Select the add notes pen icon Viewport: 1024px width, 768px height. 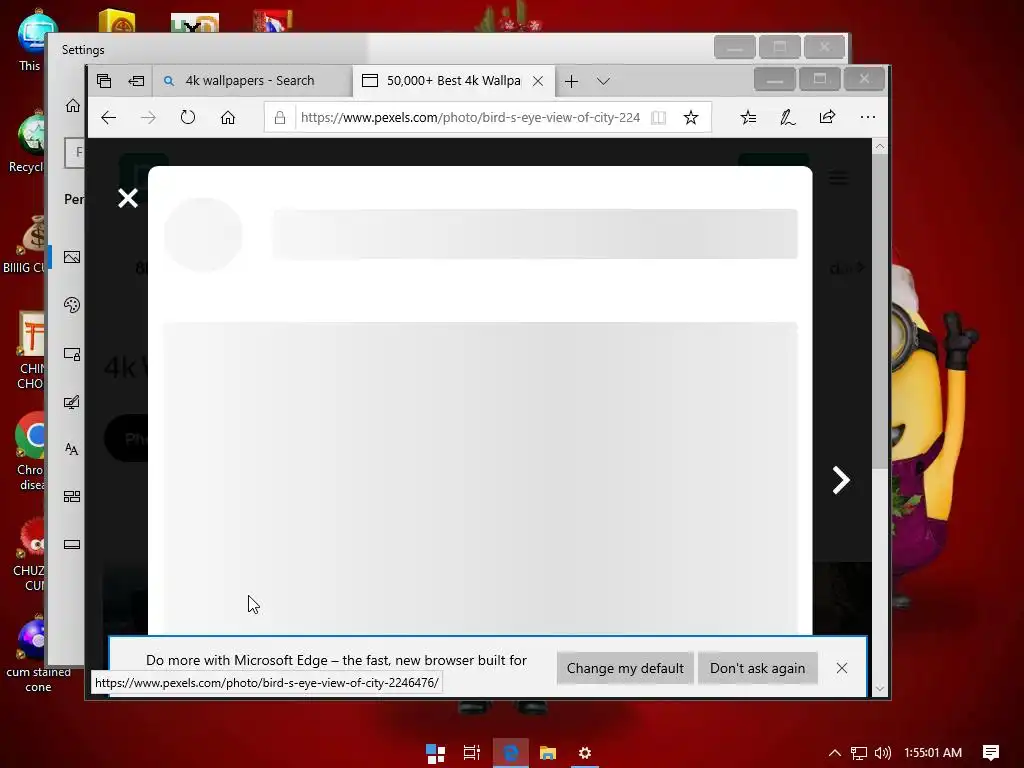[x=788, y=118]
